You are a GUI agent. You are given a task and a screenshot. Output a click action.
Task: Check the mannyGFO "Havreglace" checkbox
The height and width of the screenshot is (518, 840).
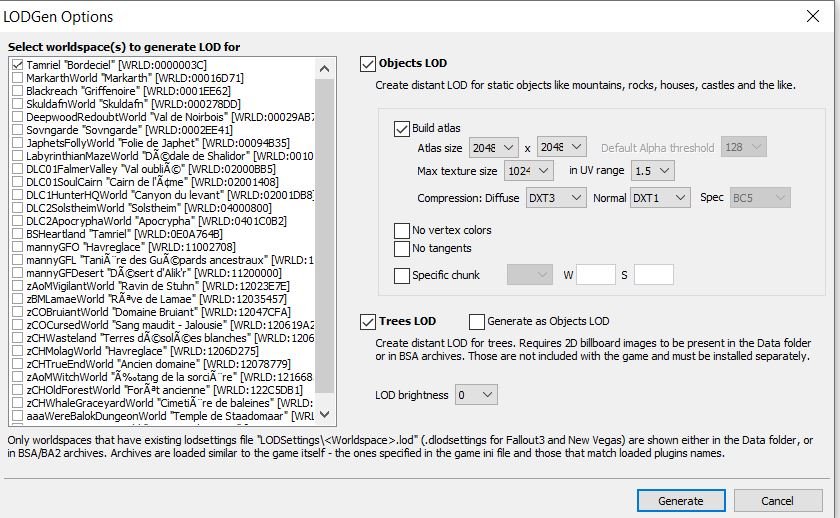17,247
